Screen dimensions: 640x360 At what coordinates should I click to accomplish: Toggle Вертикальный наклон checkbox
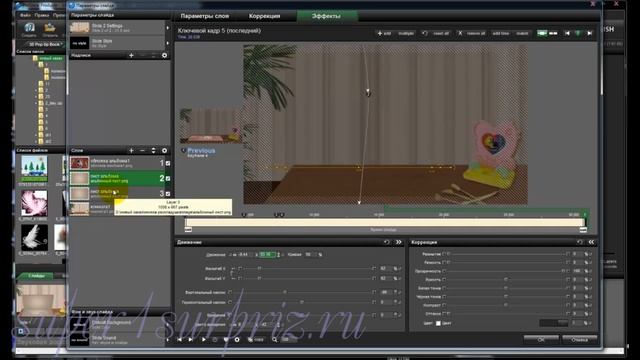[x=230, y=292]
